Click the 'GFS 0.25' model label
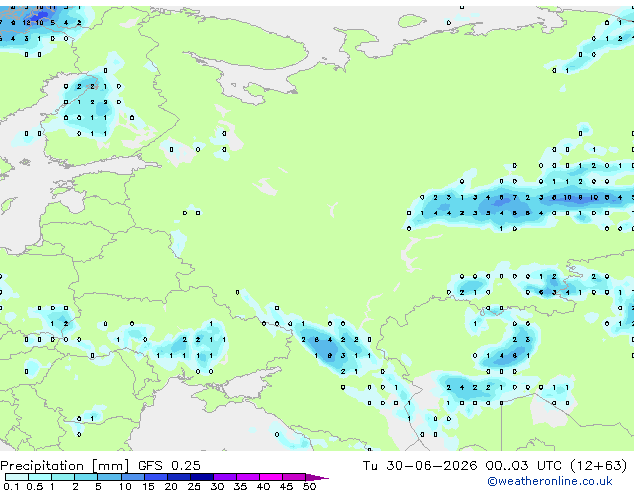634x490 pixels. tap(169, 465)
